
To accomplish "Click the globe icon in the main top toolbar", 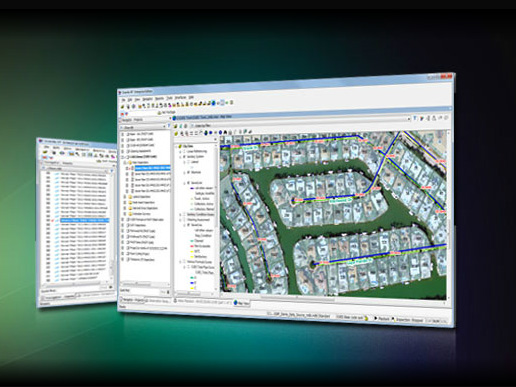I will (x=214, y=103).
